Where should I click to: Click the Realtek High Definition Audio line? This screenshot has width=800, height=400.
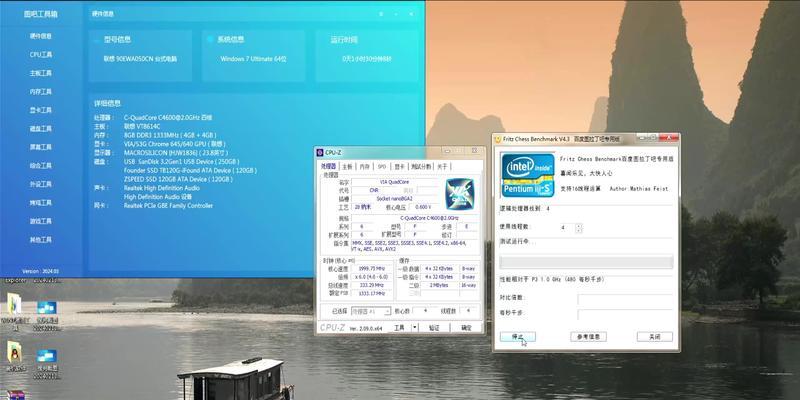161,188
